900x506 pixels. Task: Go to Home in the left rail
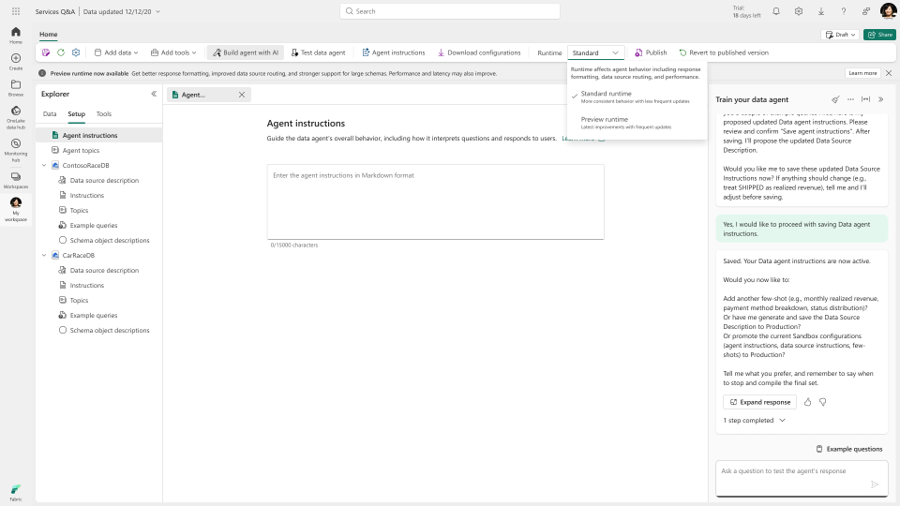[x=15, y=35]
